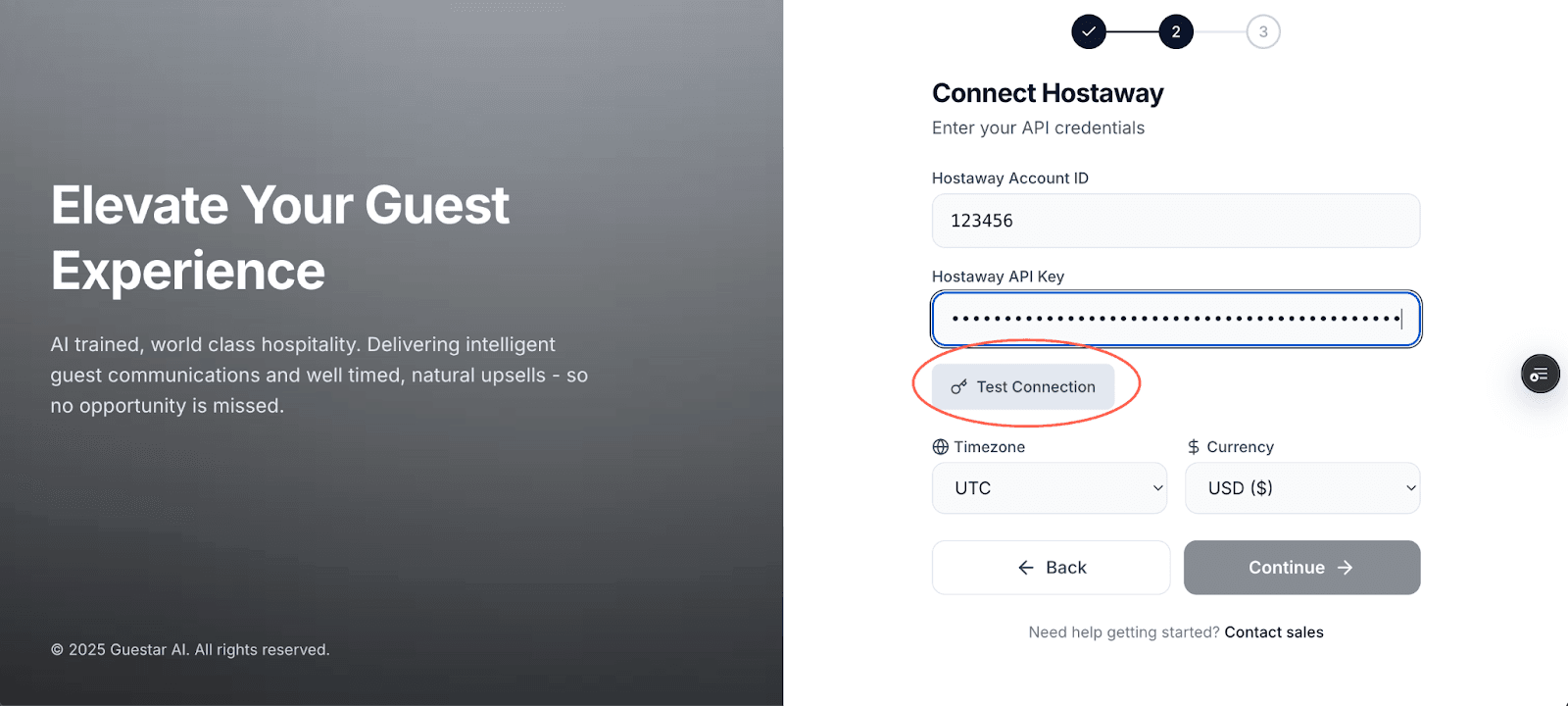This screenshot has width=1568, height=706.
Task: Click the Contact sales link
Action: click(x=1273, y=631)
